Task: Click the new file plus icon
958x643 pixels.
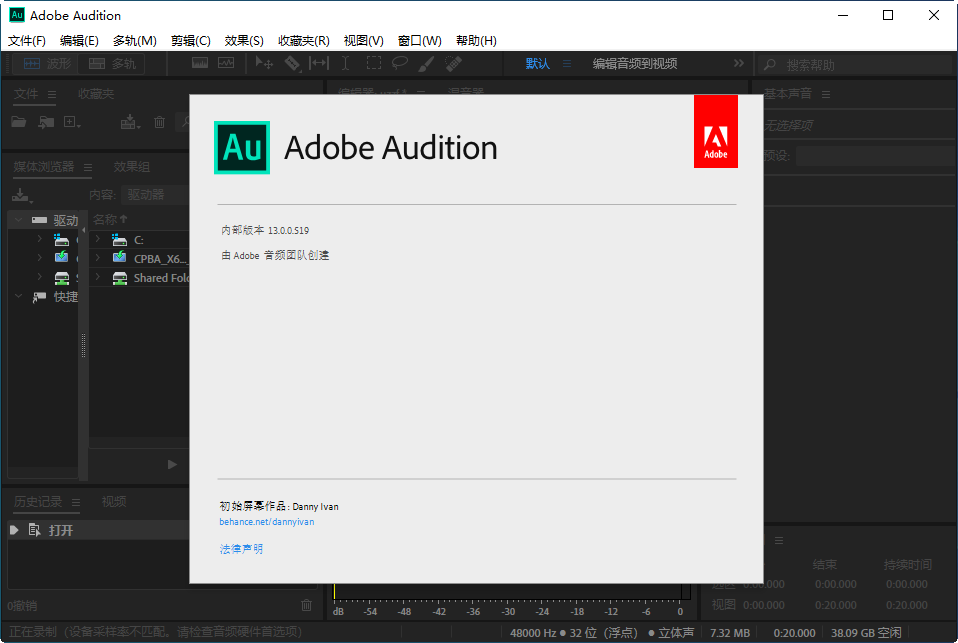Action: click(x=71, y=122)
